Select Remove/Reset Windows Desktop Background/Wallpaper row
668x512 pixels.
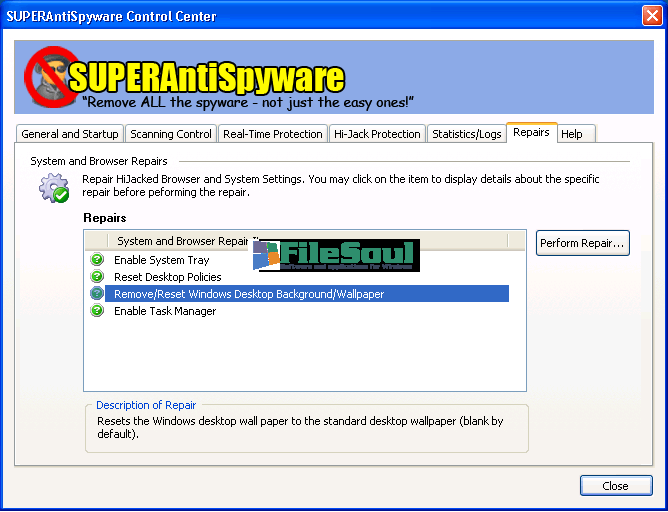click(x=306, y=293)
